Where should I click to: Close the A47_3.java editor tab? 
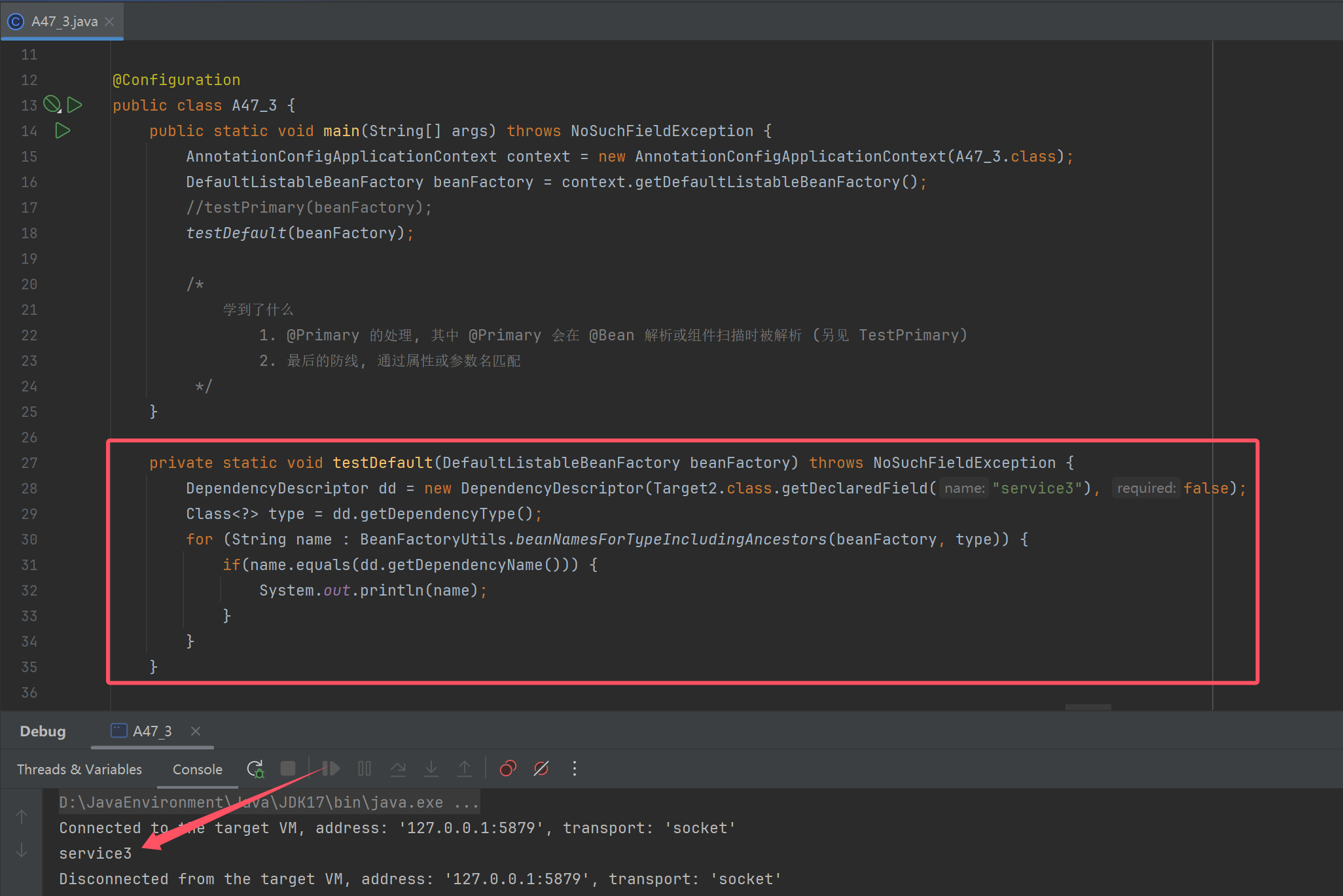coord(109,22)
